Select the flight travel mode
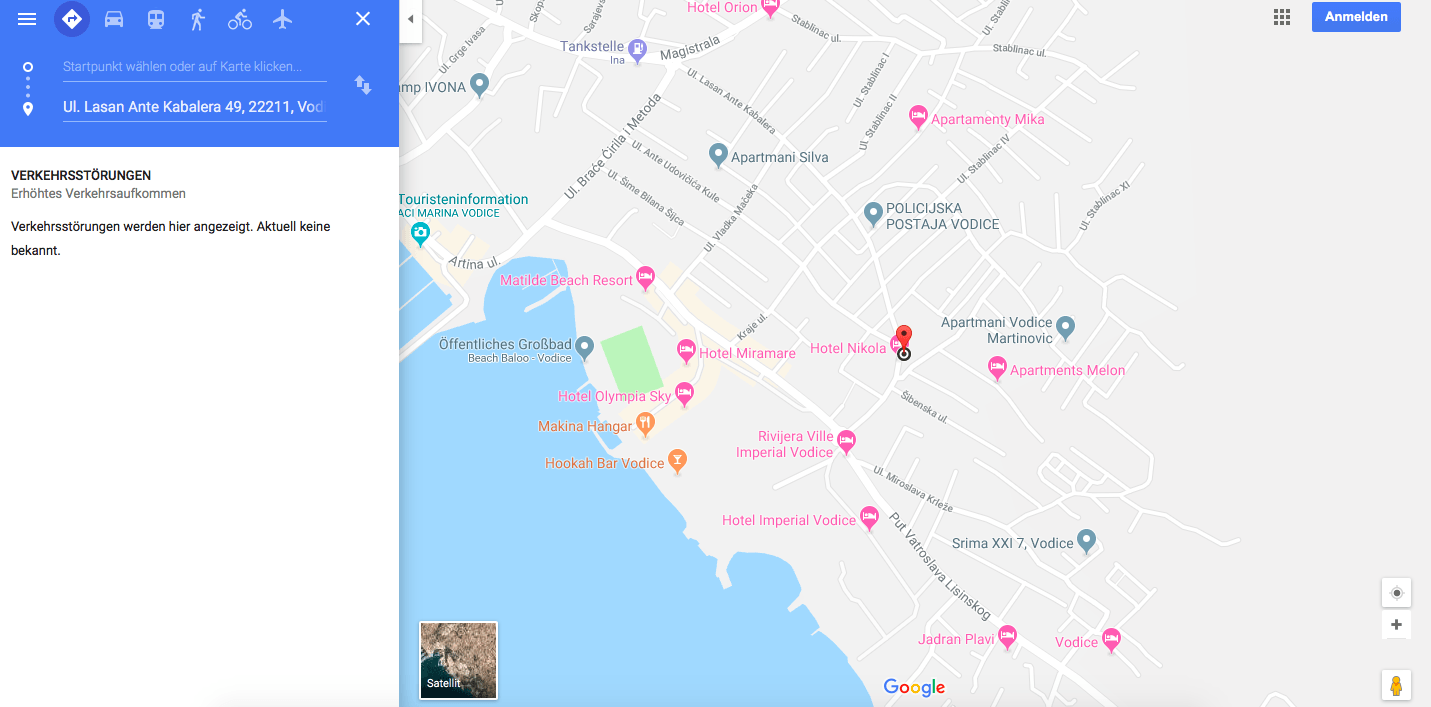1431x707 pixels. coord(282,19)
